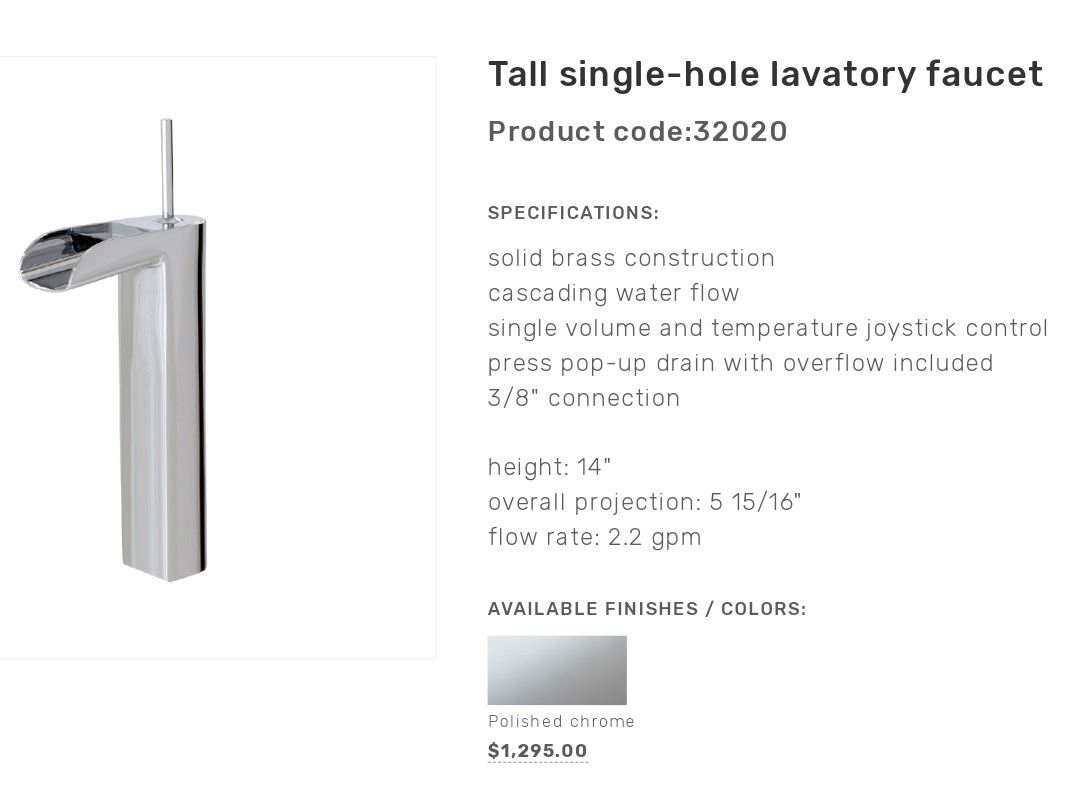Click the 3/8" connection specification
The height and width of the screenshot is (791, 1079).
[x=584, y=398]
